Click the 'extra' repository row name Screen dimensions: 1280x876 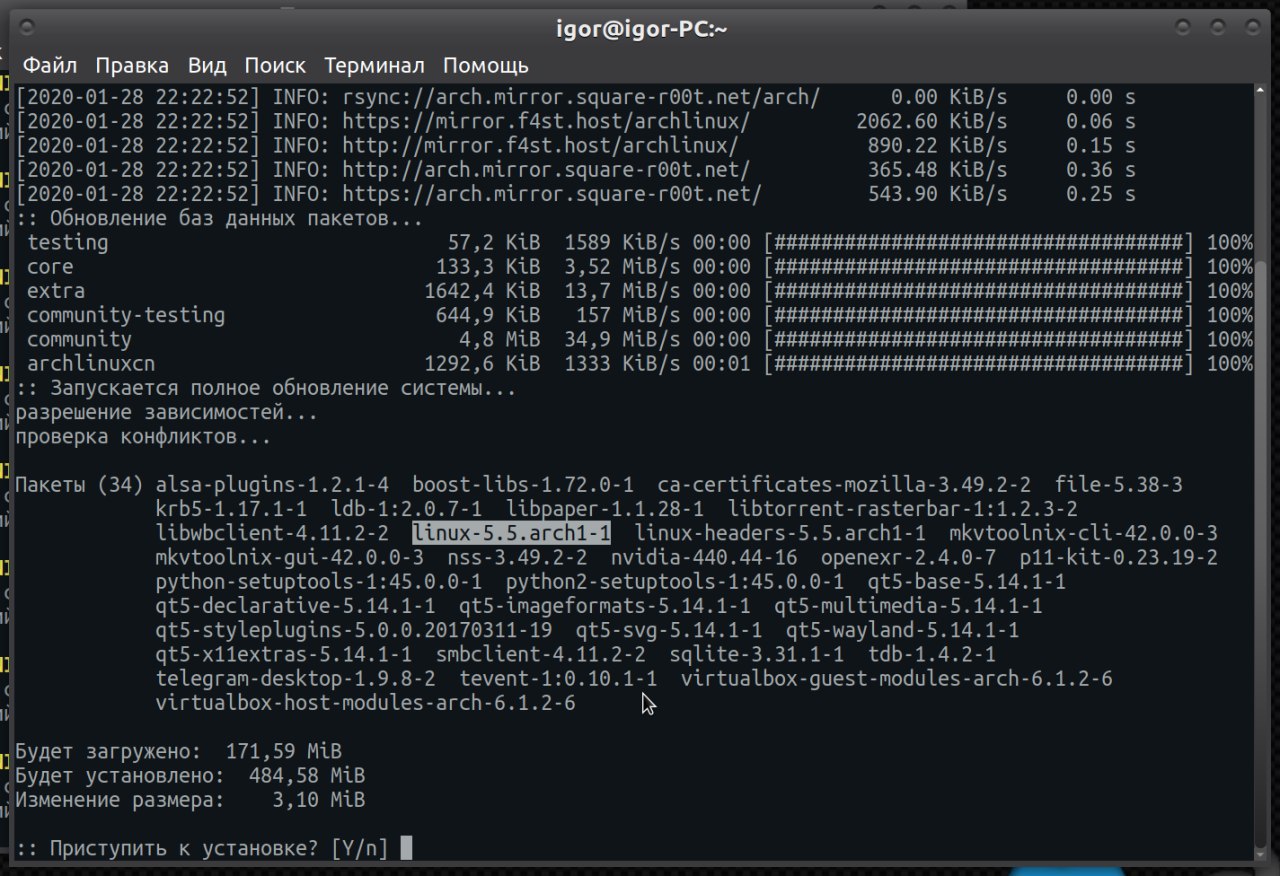coord(56,291)
